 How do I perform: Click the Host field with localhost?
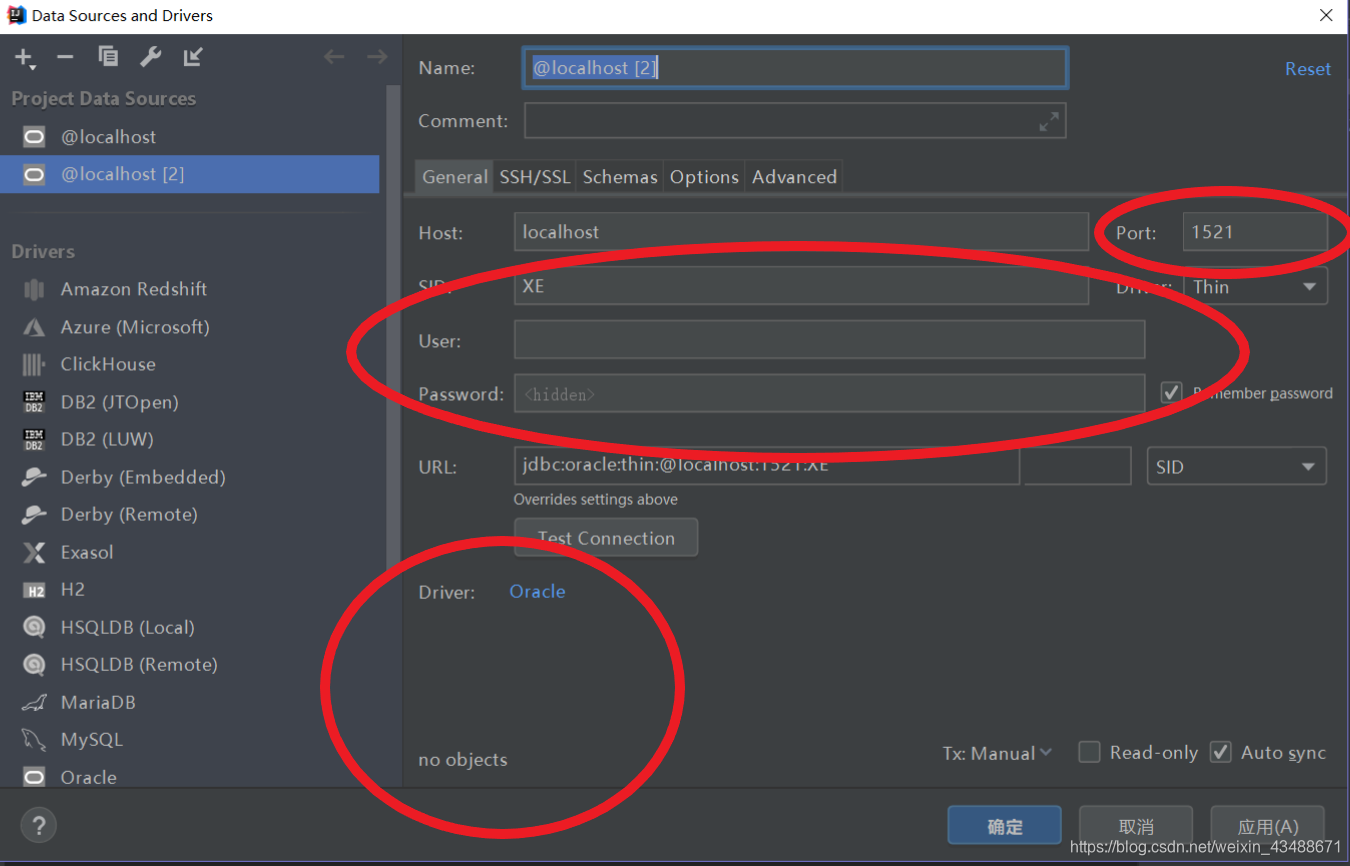point(801,232)
